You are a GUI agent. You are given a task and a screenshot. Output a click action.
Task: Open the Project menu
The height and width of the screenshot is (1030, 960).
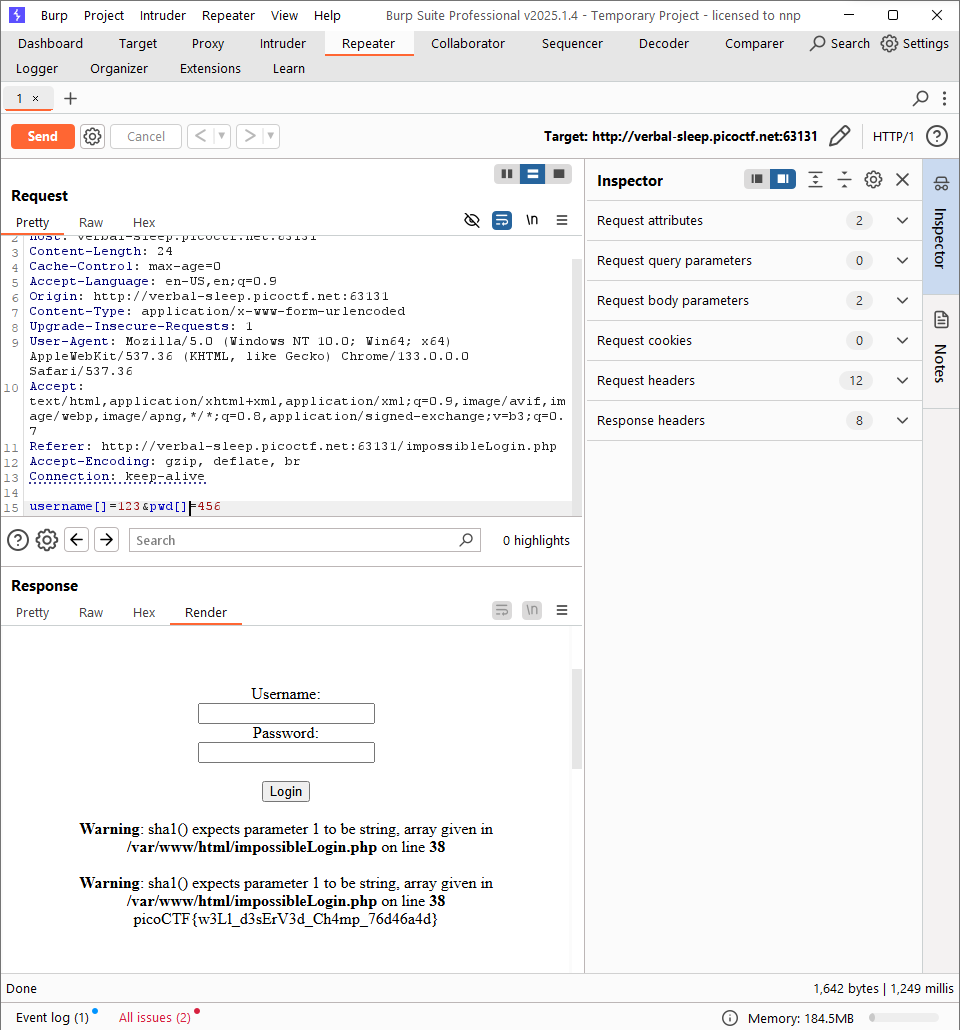(x=104, y=15)
